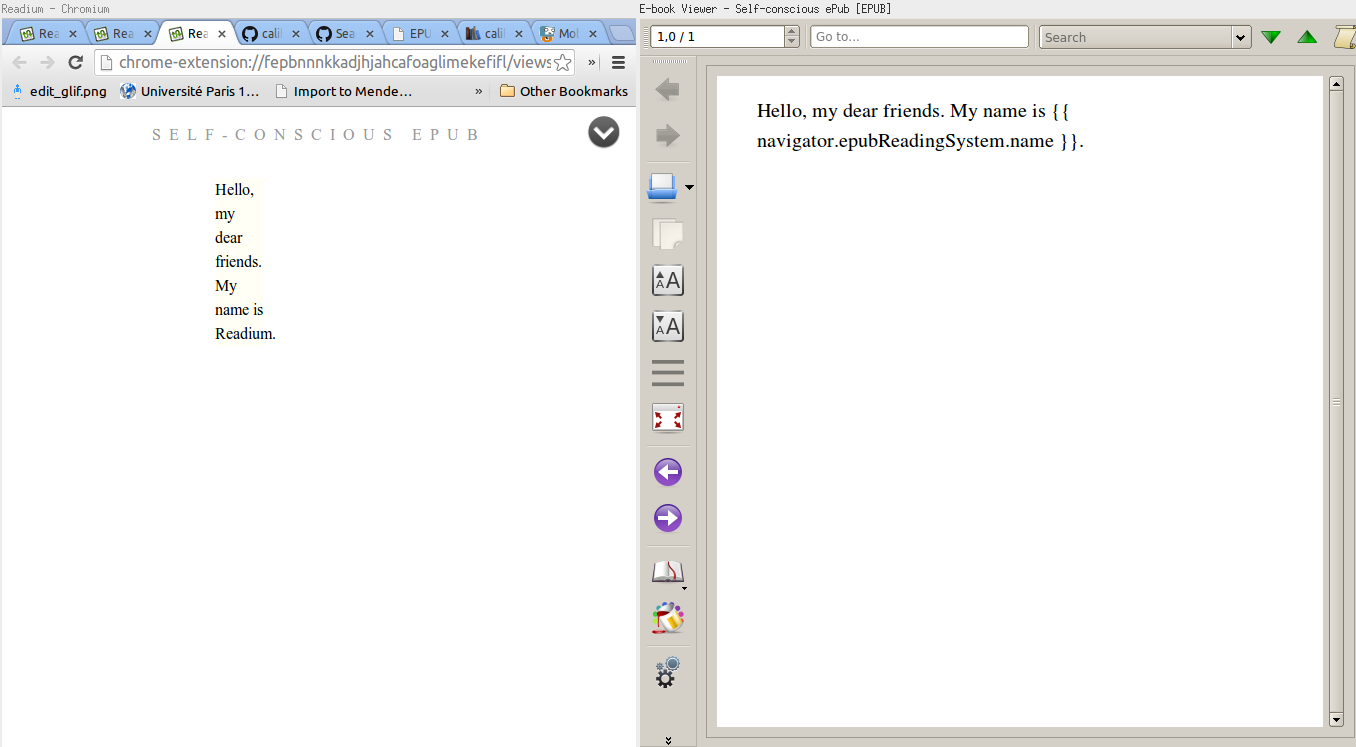This screenshot has width=1356, height=747.
Task: Switch to the calibre books icon tab
Action: pyautogui.click(x=493, y=33)
